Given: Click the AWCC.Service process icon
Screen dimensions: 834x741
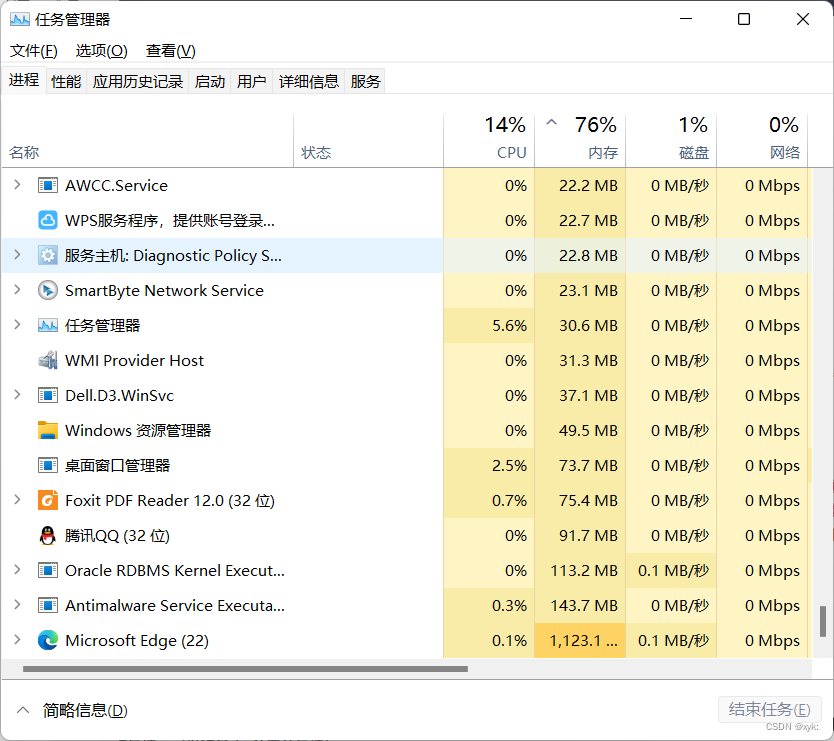Looking at the screenshot, I should click(x=47, y=185).
